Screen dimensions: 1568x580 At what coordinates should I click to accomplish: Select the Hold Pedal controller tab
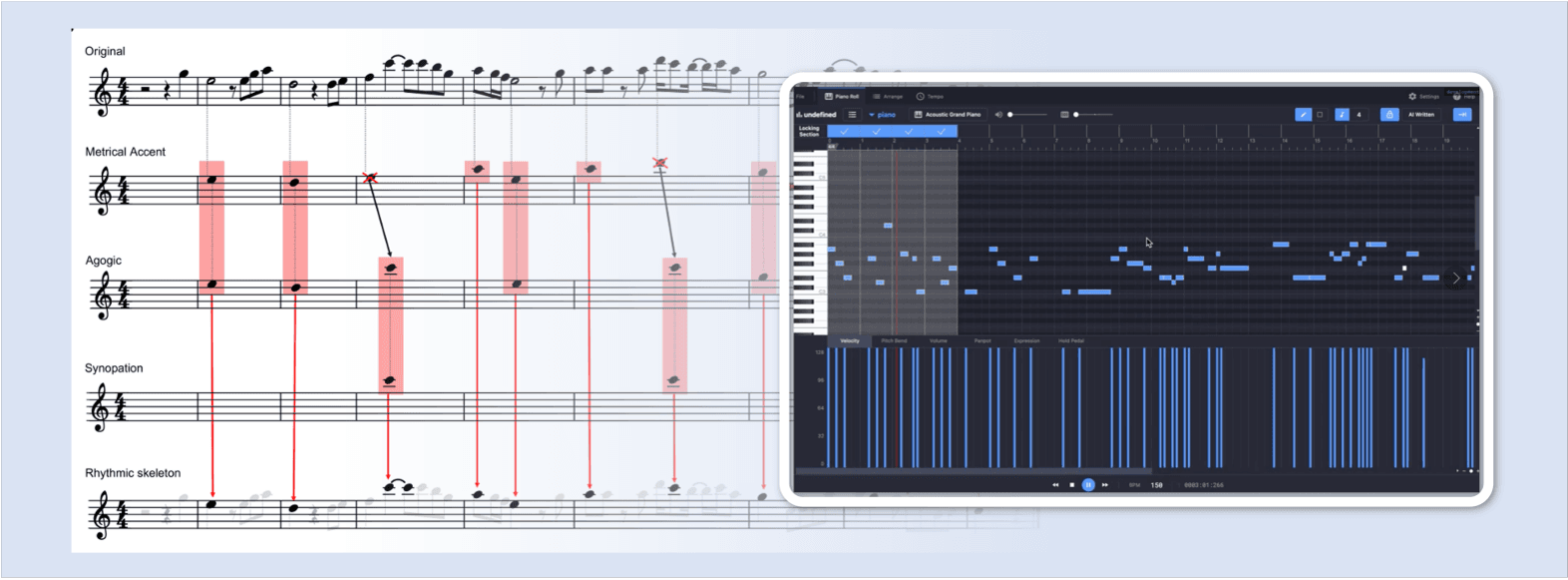pyautogui.click(x=1071, y=341)
